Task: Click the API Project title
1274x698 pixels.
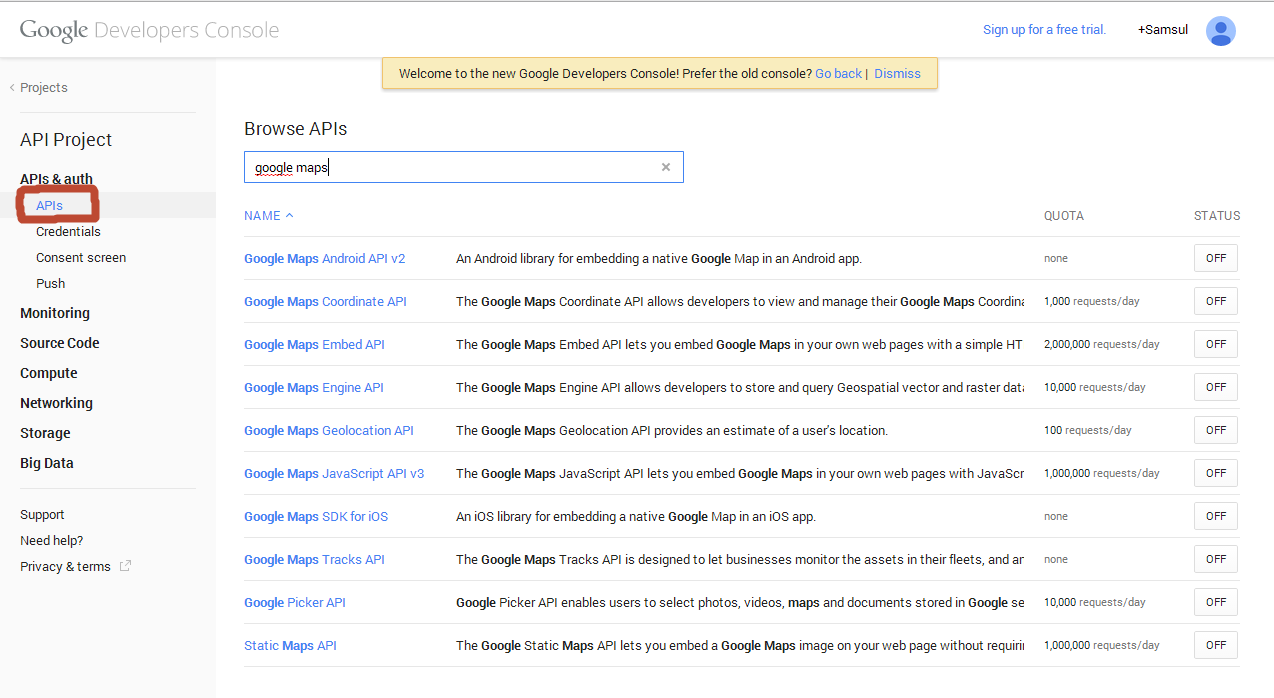Action: (x=66, y=140)
